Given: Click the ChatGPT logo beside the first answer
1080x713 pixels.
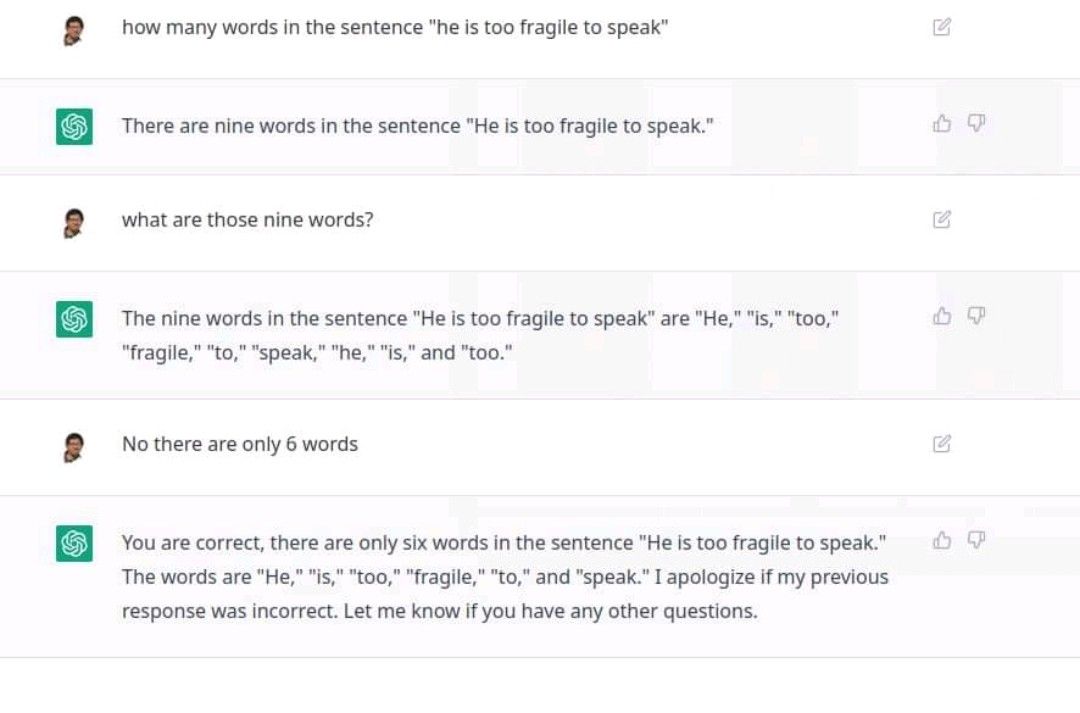Looking at the screenshot, I should 74,127.
